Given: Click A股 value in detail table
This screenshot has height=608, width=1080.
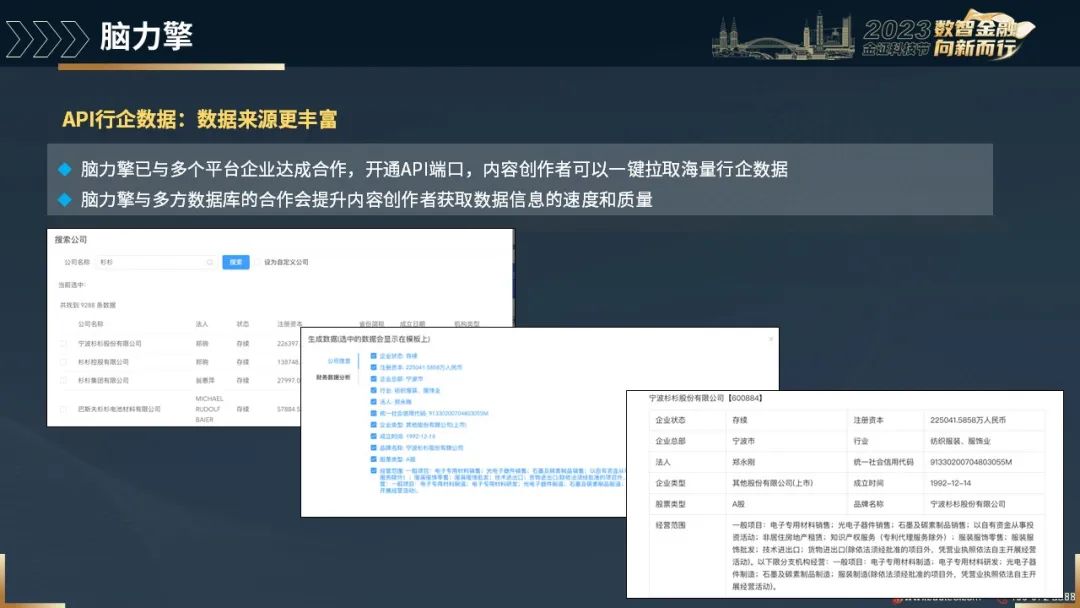Looking at the screenshot, I should [x=738, y=504].
